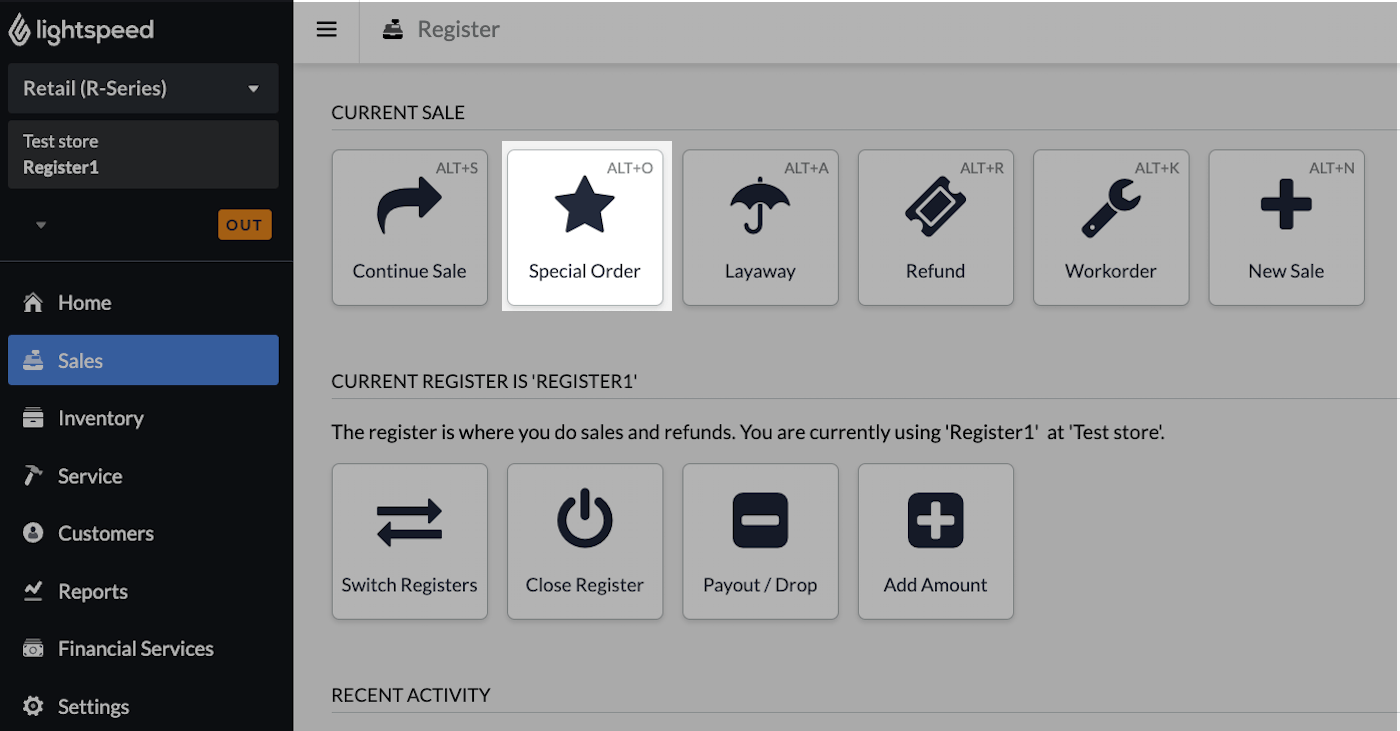Open the Test store Register1 selector
The width and height of the screenshot is (1400, 731).
[x=143, y=154]
